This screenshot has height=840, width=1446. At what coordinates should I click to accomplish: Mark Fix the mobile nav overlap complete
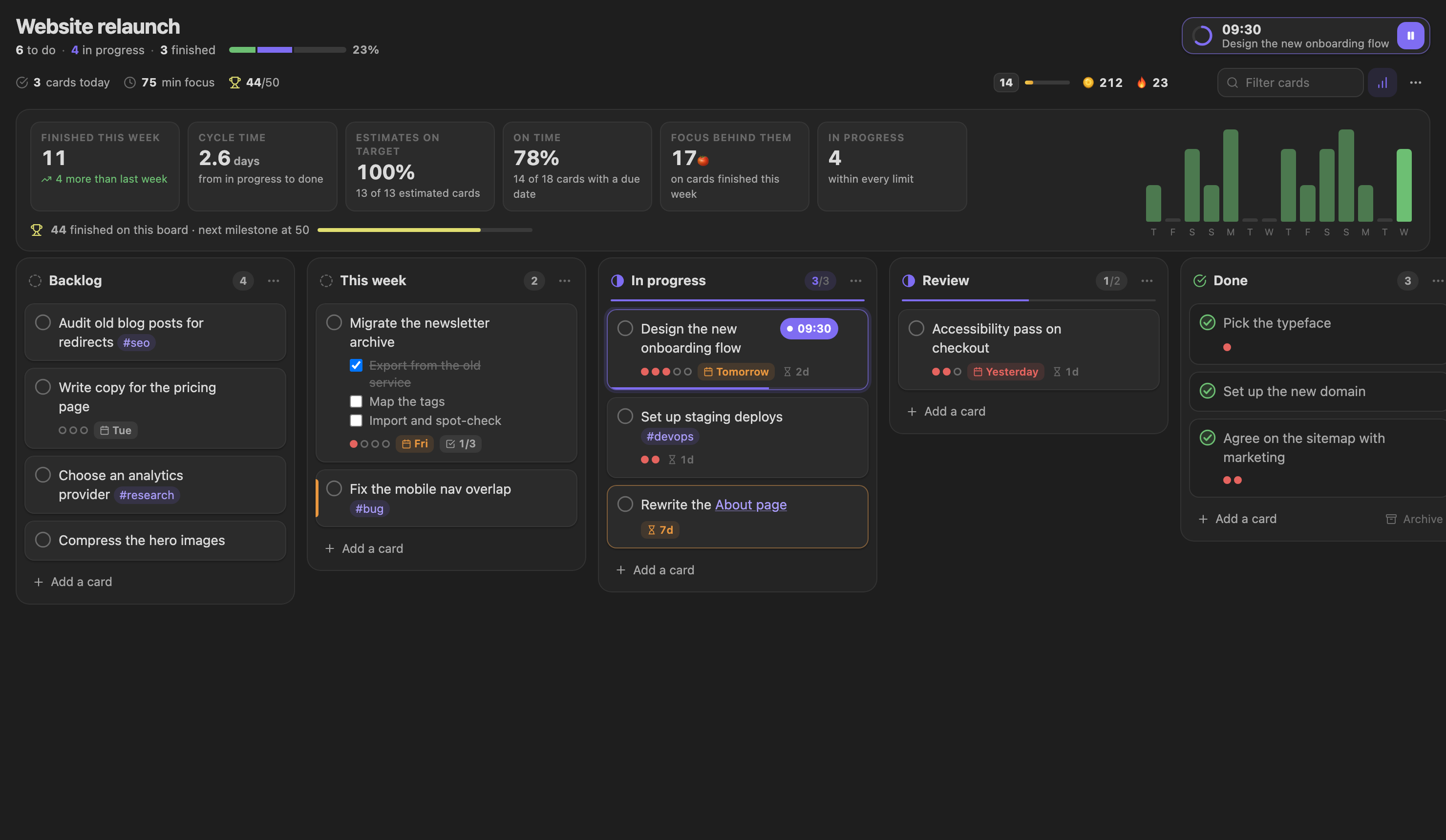click(x=334, y=489)
